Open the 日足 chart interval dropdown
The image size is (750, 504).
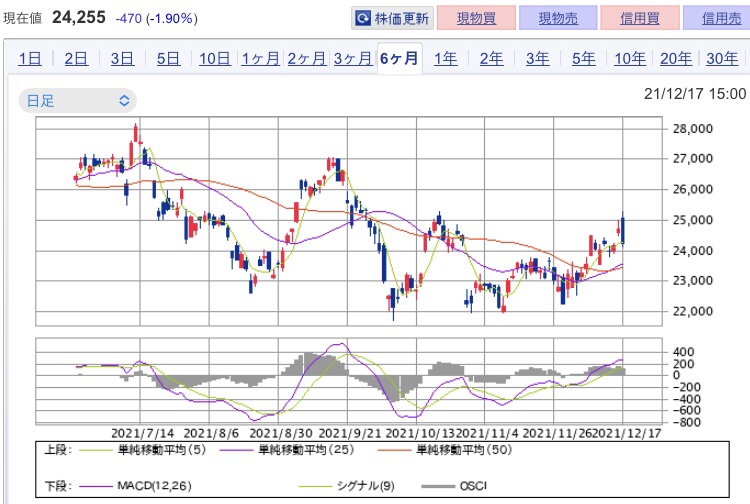pos(77,101)
